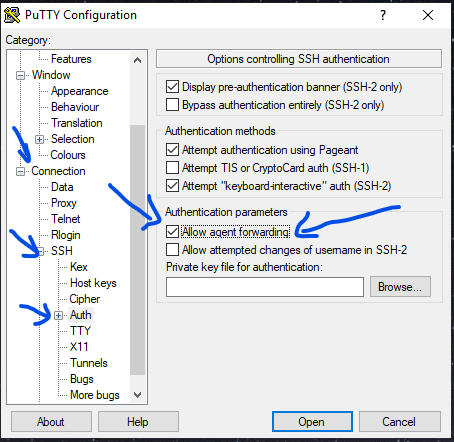Viewport: 454px width, 442px height.
Task: Toggle Attempt authentication using Pageant
Action: [172, 150]
